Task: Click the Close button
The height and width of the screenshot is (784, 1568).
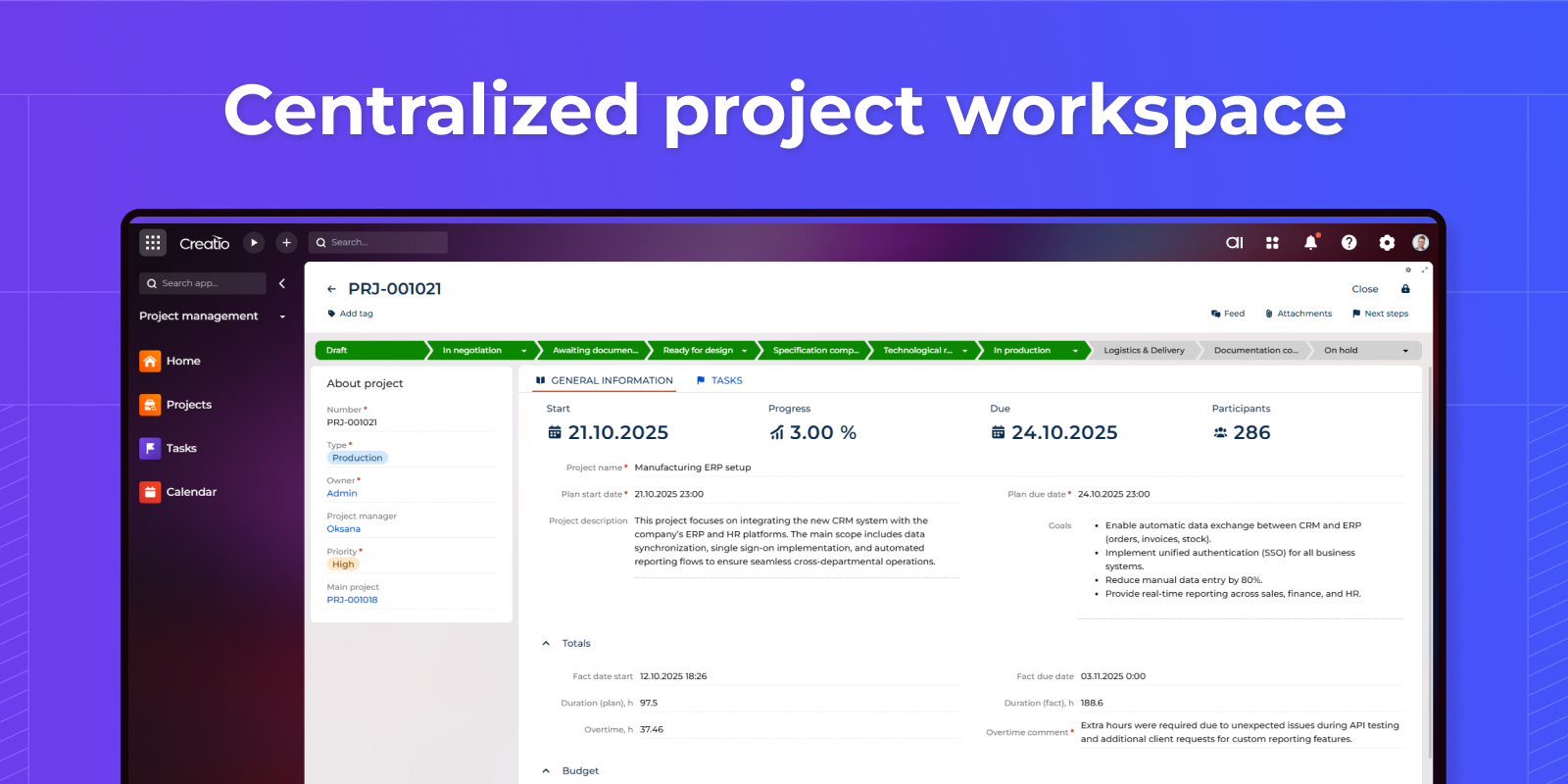Action: click(1364, 289)
